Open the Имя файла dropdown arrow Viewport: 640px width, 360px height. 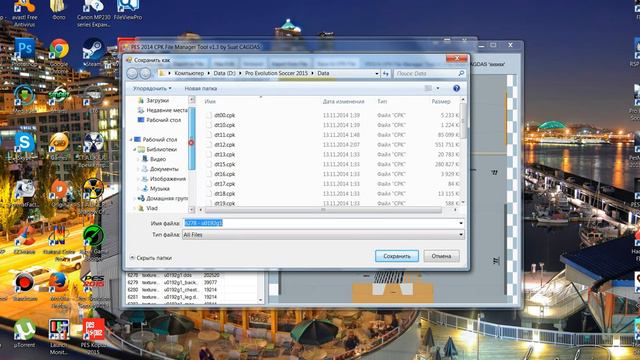click(461, 223)
